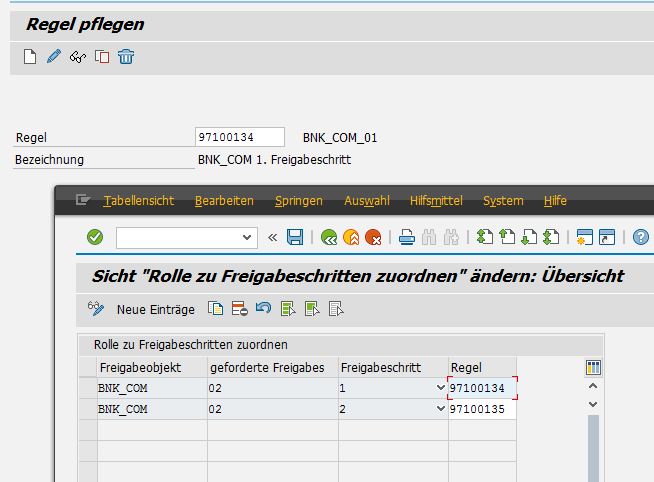Viewport: 654px width, 482px height.
Task: Click the blue help question mark icon
Action: tap(641, 237)
